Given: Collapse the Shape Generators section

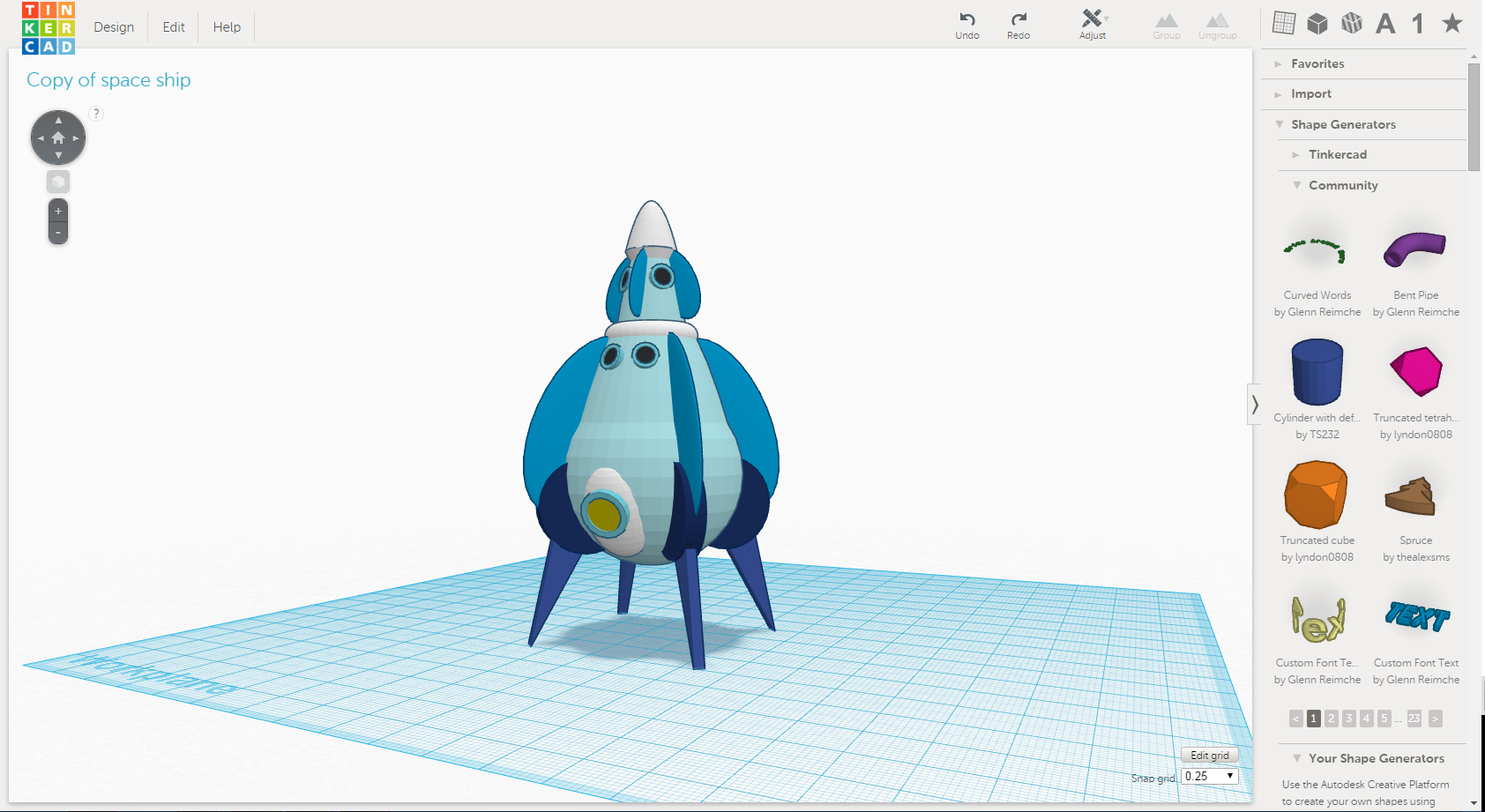Looking at the screenshot, I should coord(1364,125).
